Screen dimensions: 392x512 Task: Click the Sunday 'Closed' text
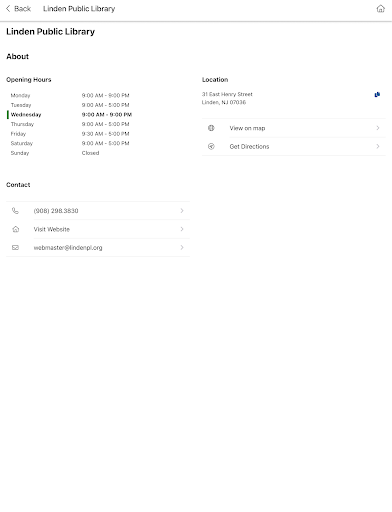coord(90,153)
